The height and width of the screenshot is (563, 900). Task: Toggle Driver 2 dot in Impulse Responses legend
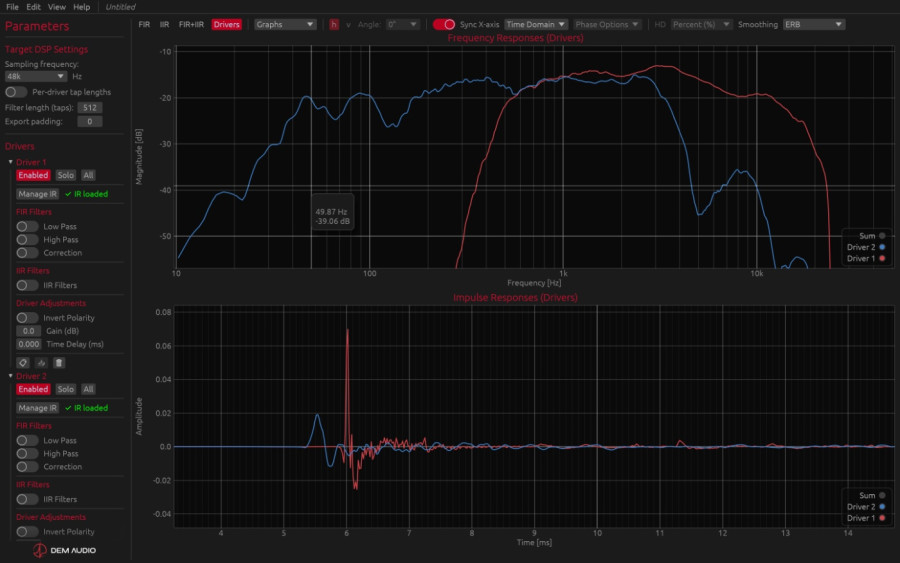point(882,507)
